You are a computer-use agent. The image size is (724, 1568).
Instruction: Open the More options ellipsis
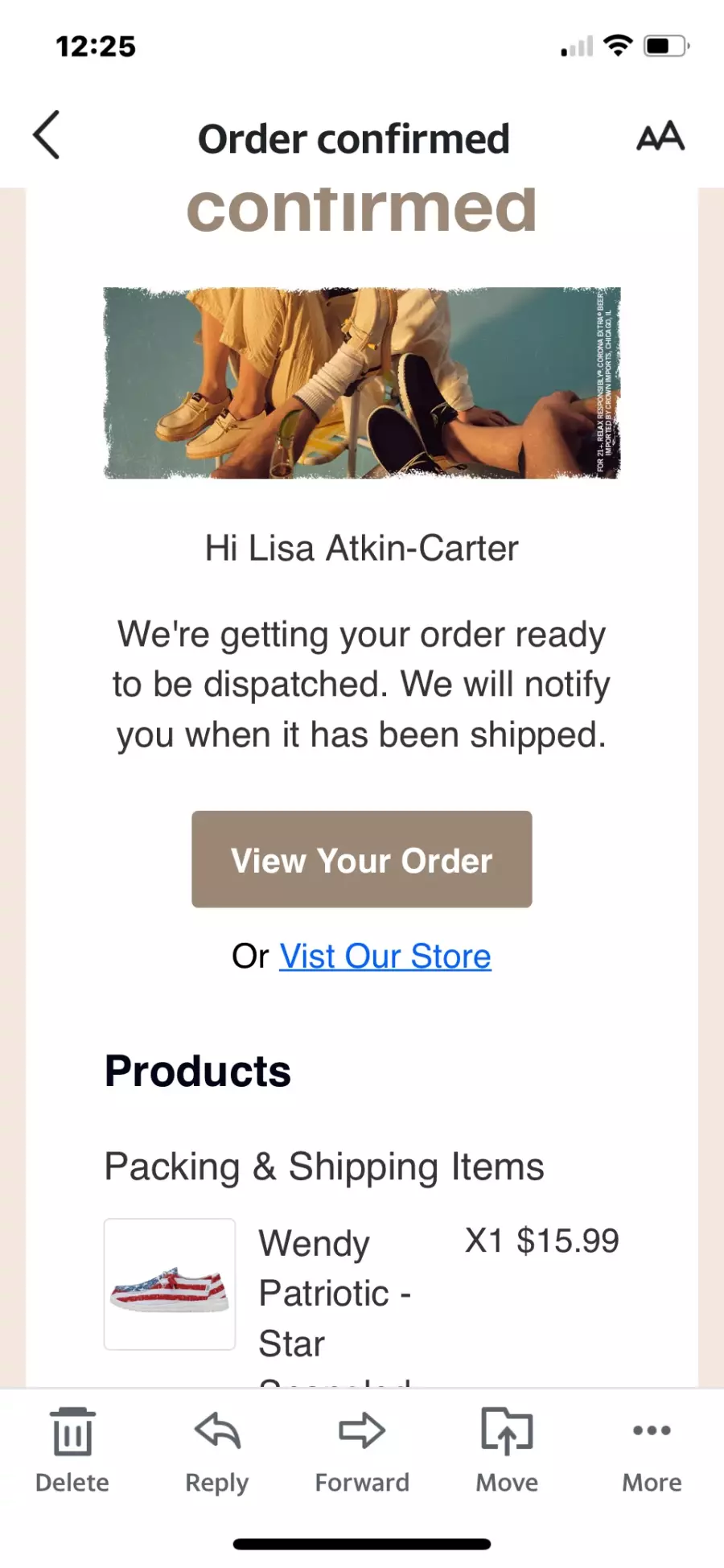pyautogui.click(x=652, y=1430)
